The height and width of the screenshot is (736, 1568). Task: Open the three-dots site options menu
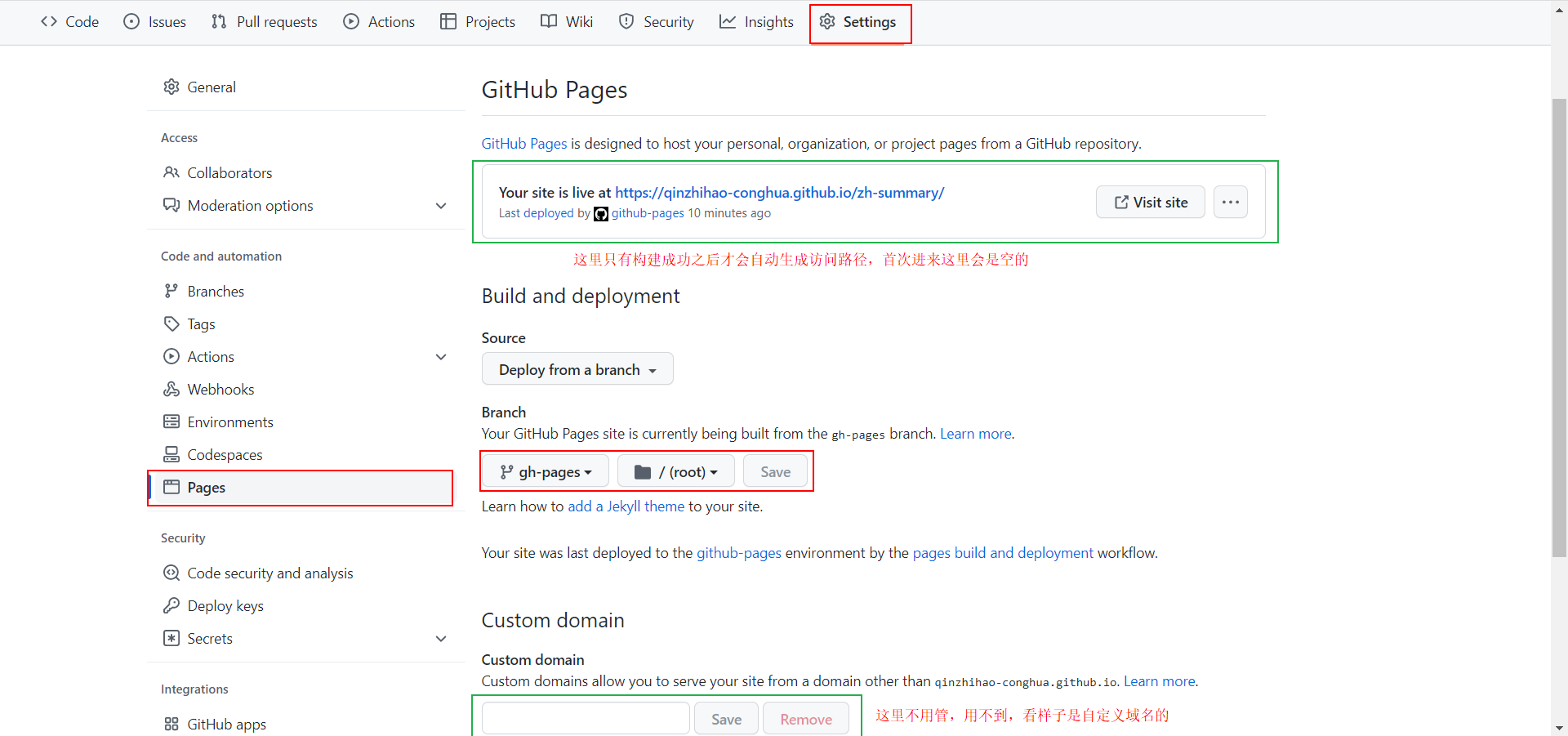coord(1231,202)
